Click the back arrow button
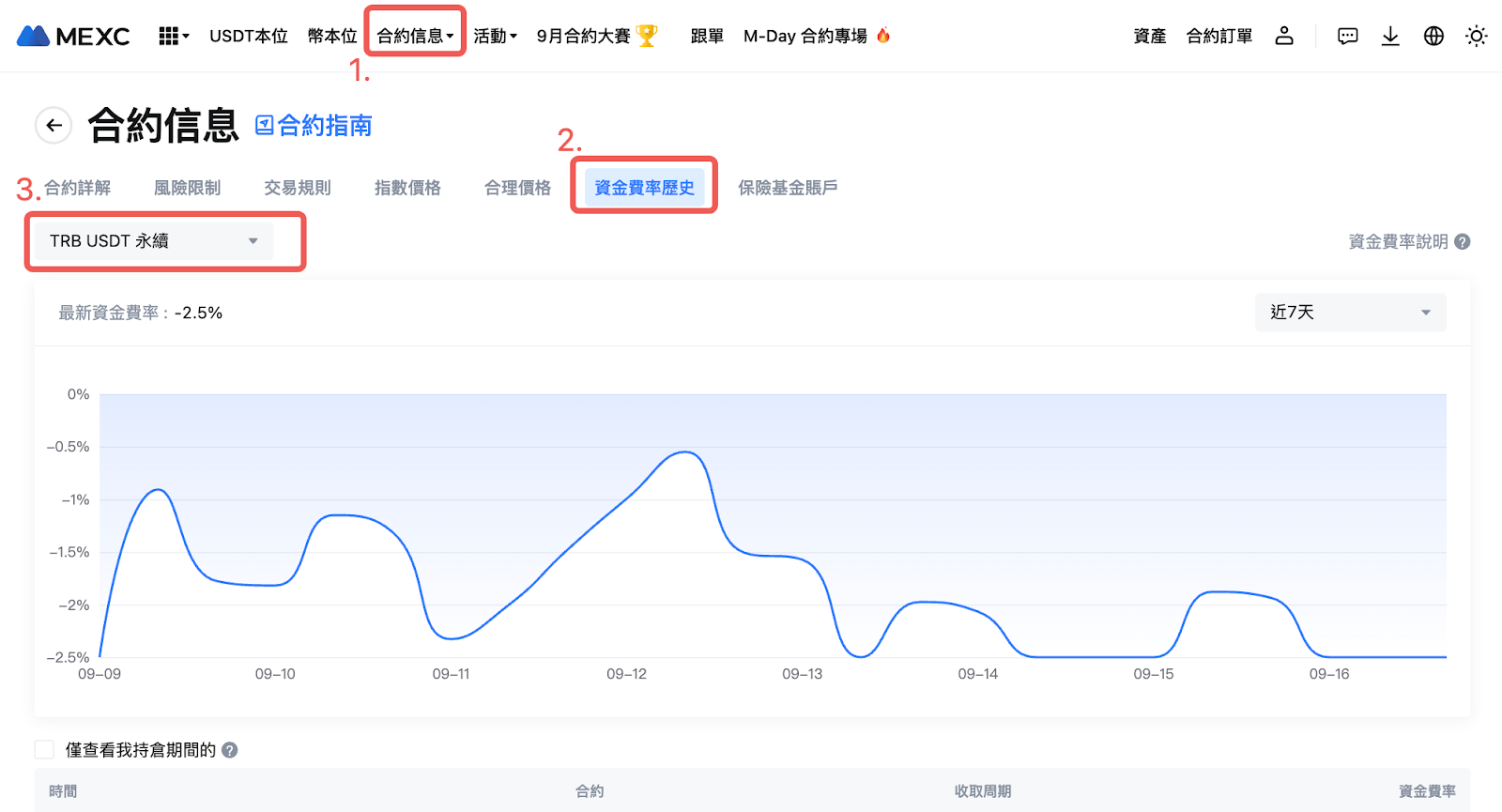 [x=54, y=125]
